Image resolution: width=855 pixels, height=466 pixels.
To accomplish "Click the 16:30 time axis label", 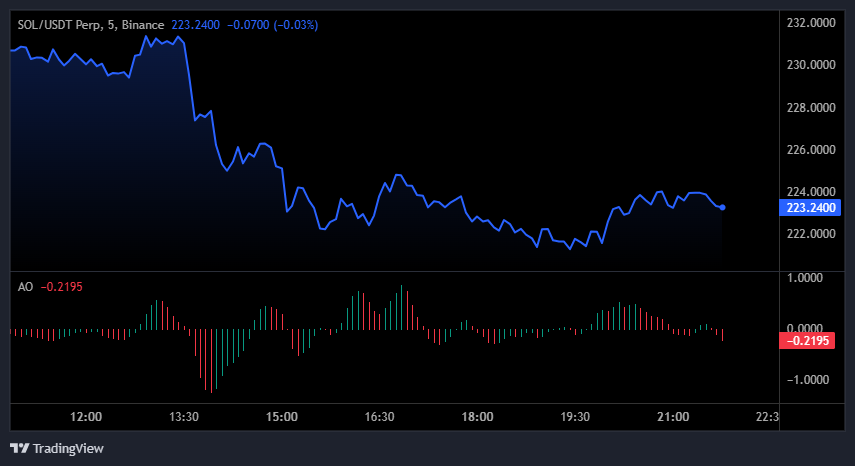I will point(379,416).
